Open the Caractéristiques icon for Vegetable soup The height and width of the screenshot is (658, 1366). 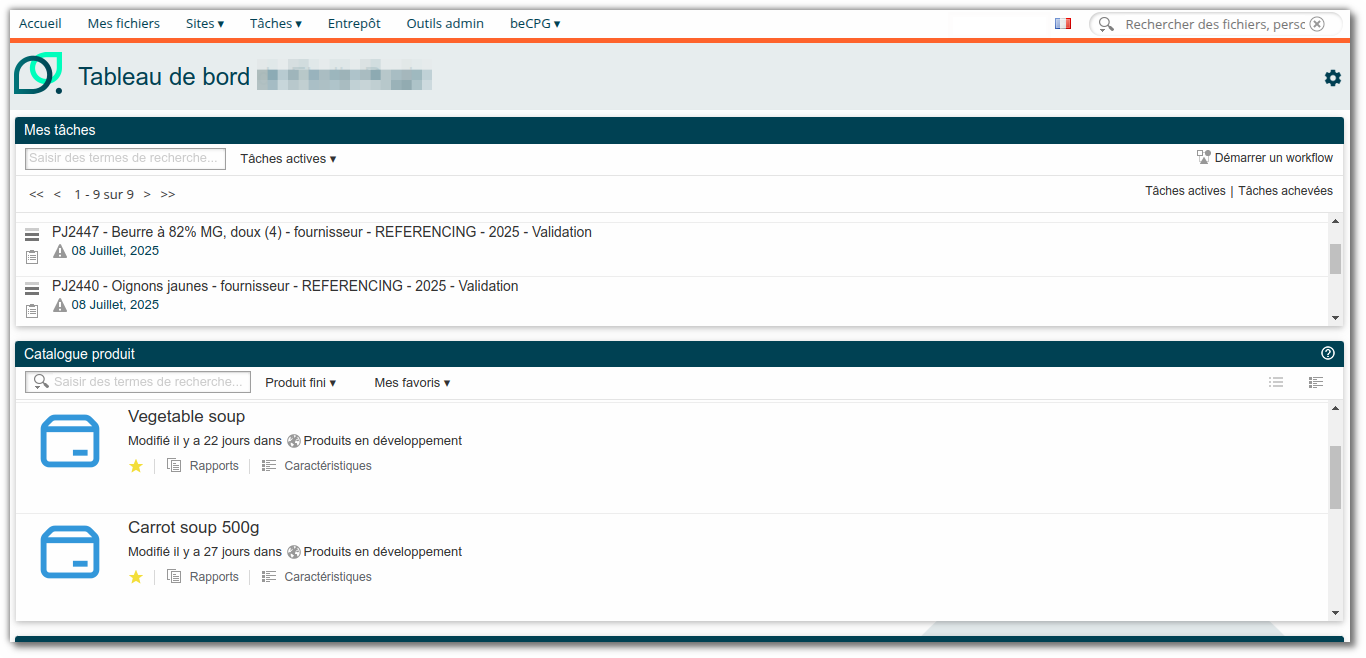[268, 465]
